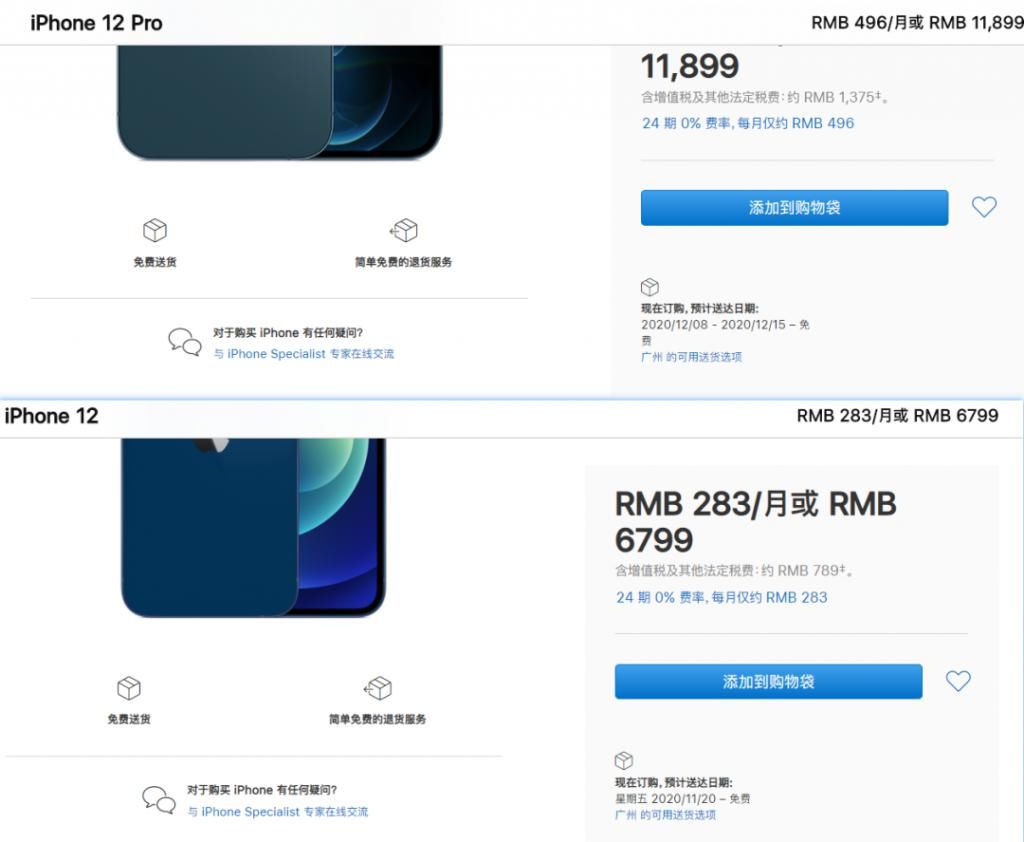Click the iPhone 12 Pro product image
1024x842 pixels.
[278, 102]
